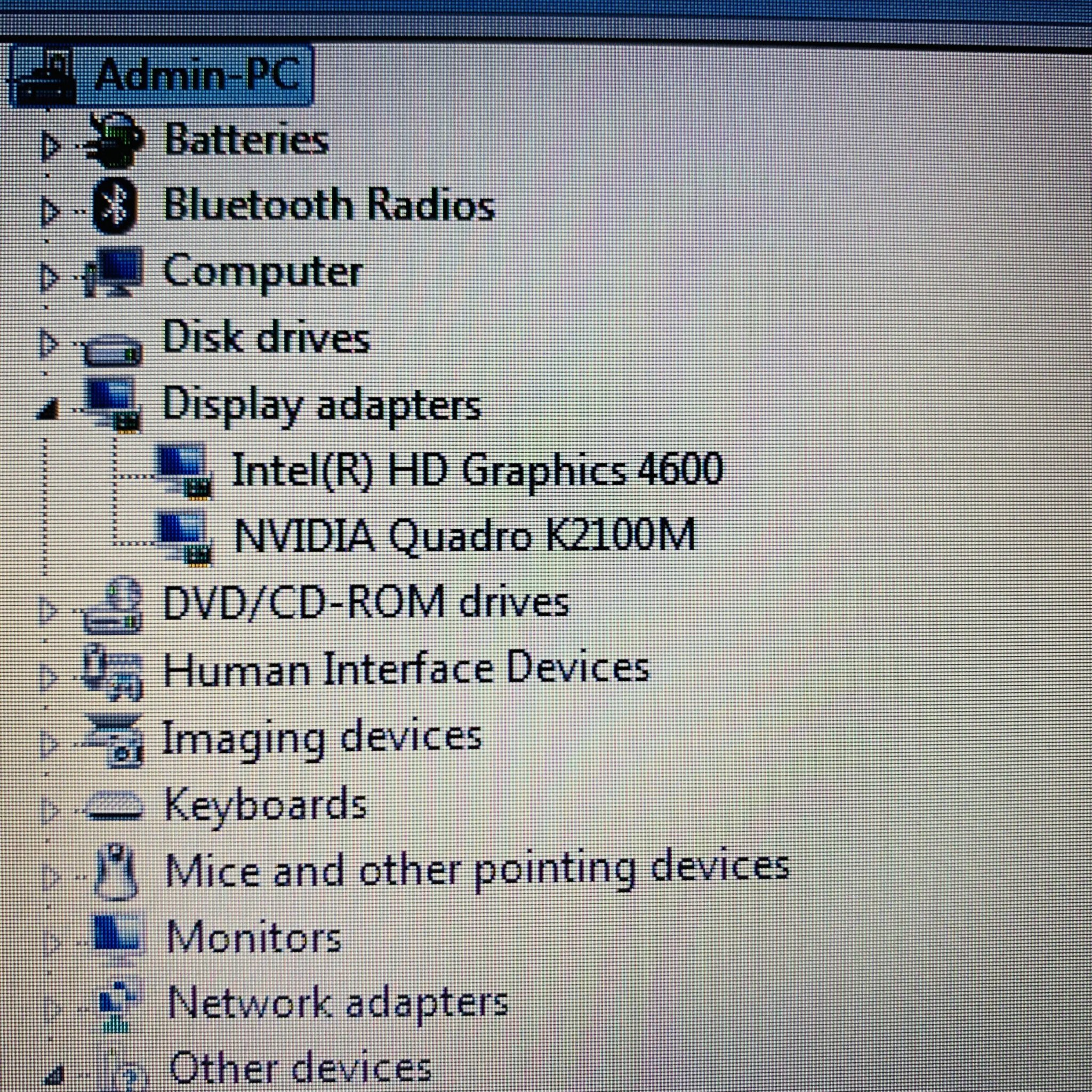Click the Human Interface Devices icon

112,672
